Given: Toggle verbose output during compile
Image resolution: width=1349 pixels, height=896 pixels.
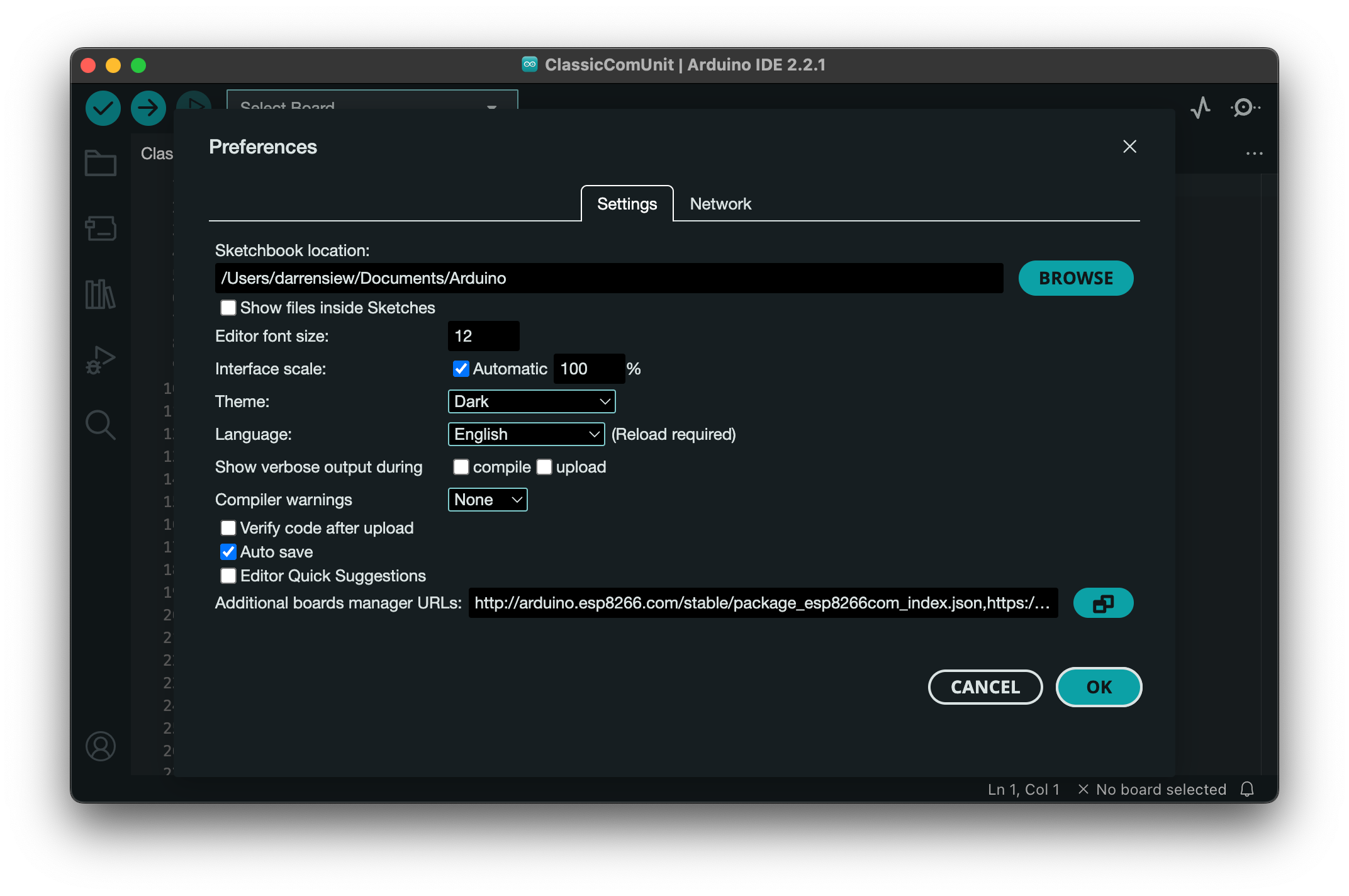Looking at the screenshot, I should [x=461, y=467].
